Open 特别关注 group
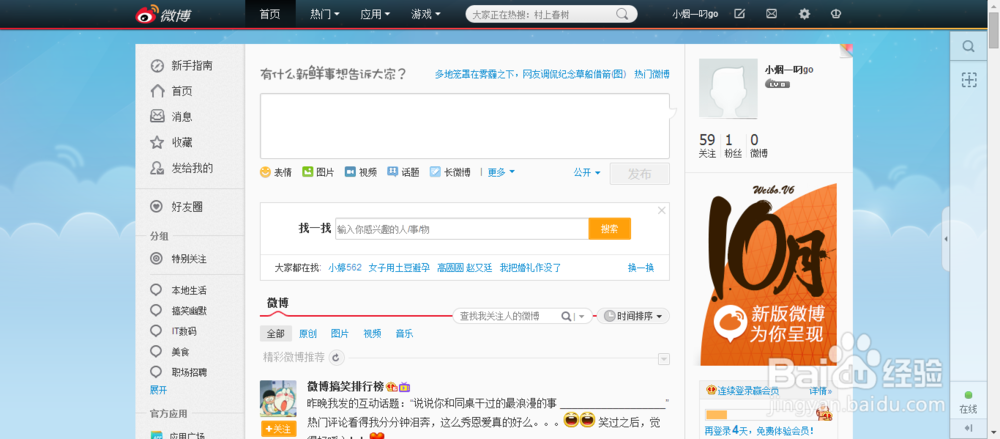The image size is (1000, 439). [178, 259]
